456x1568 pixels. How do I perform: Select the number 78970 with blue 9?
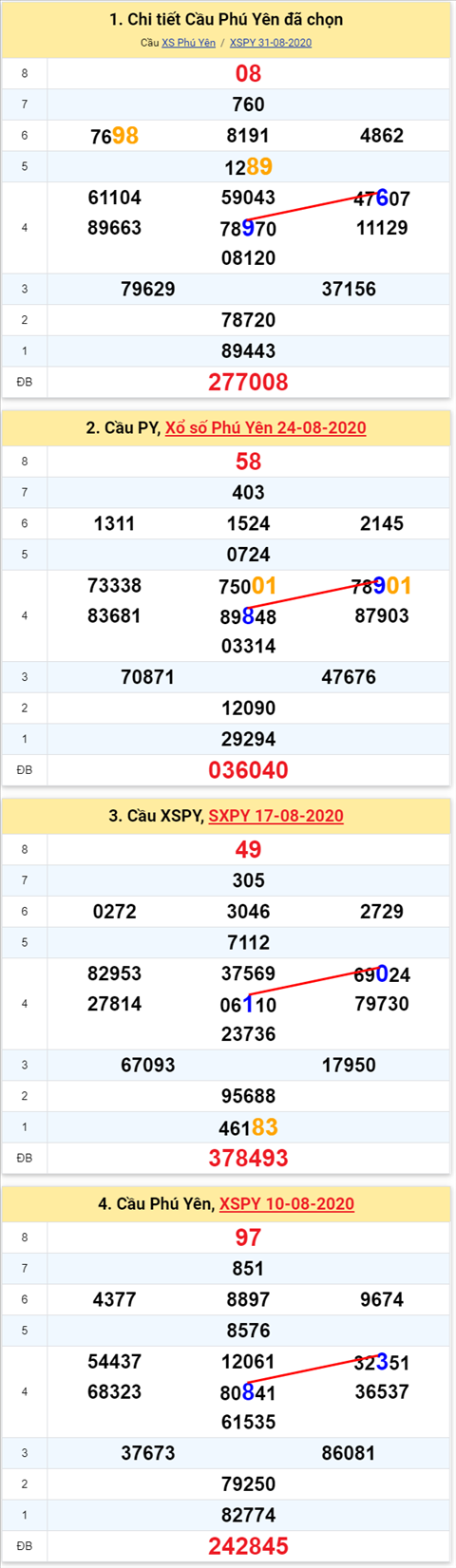[x=248, y=228]
